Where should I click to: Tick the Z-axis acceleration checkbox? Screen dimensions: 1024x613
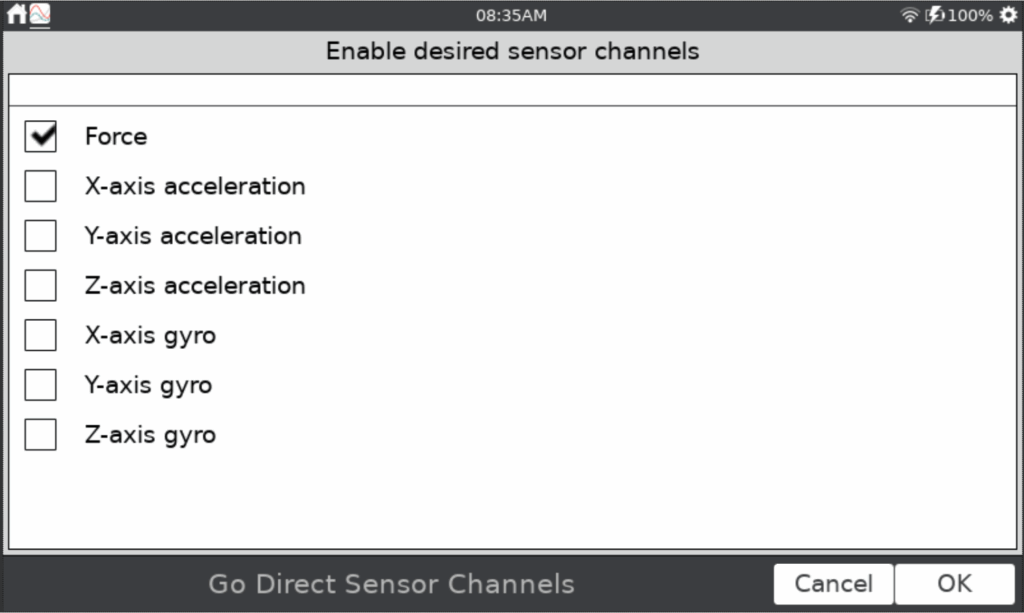[x=40, y=285]
